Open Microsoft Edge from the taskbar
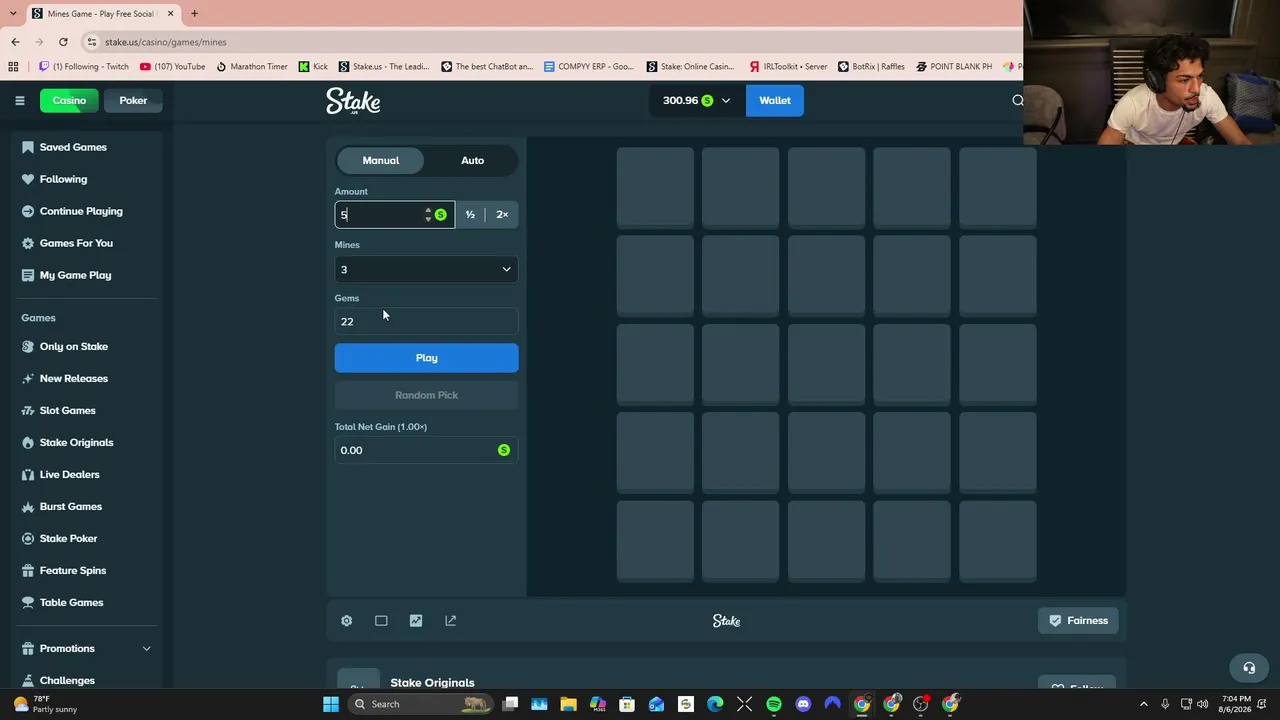Screen dimensions: 1280x720 pyautogui.click(x=715, y=704)
